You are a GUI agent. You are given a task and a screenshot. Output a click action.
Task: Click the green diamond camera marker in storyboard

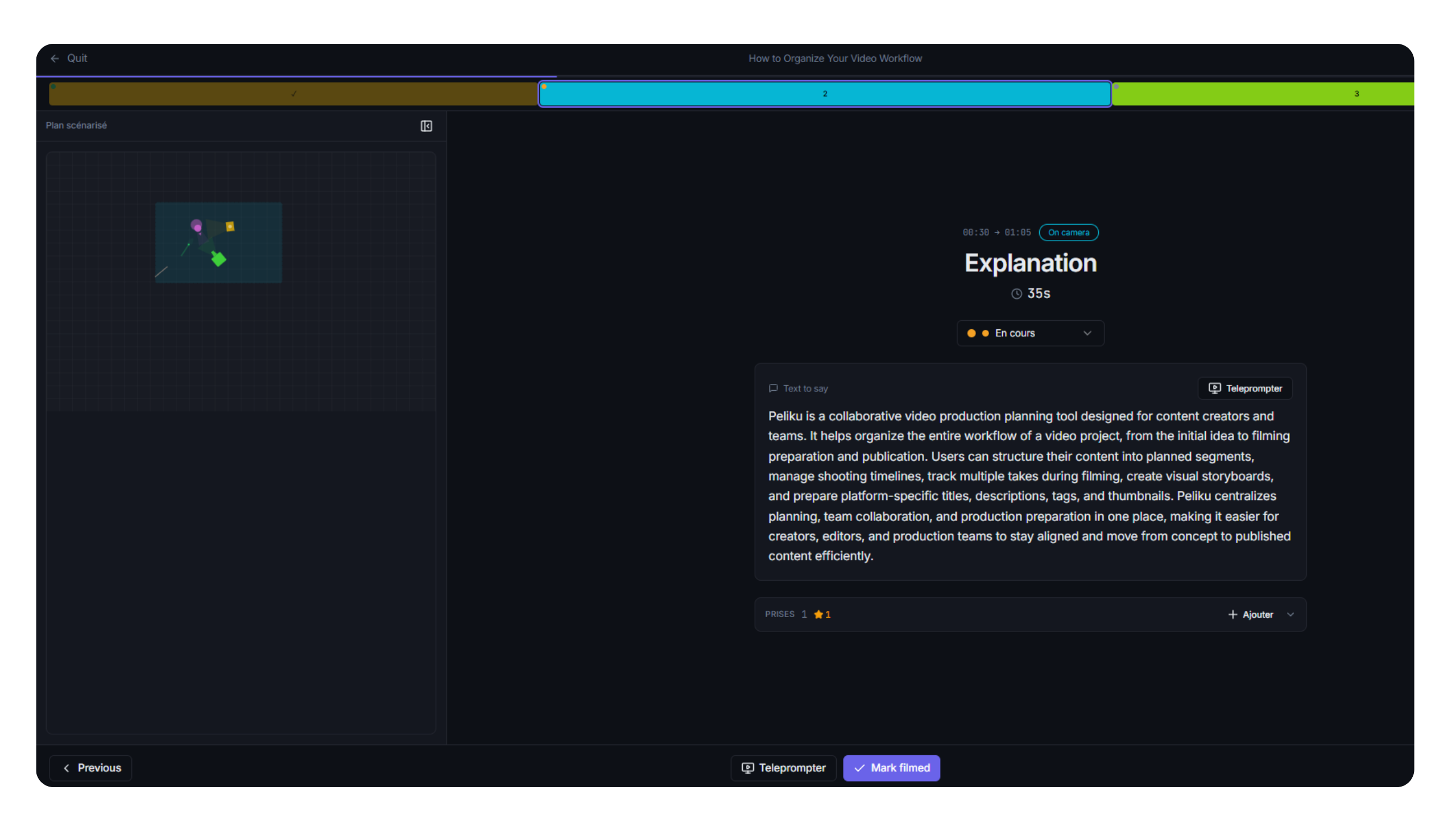(219, 259)
